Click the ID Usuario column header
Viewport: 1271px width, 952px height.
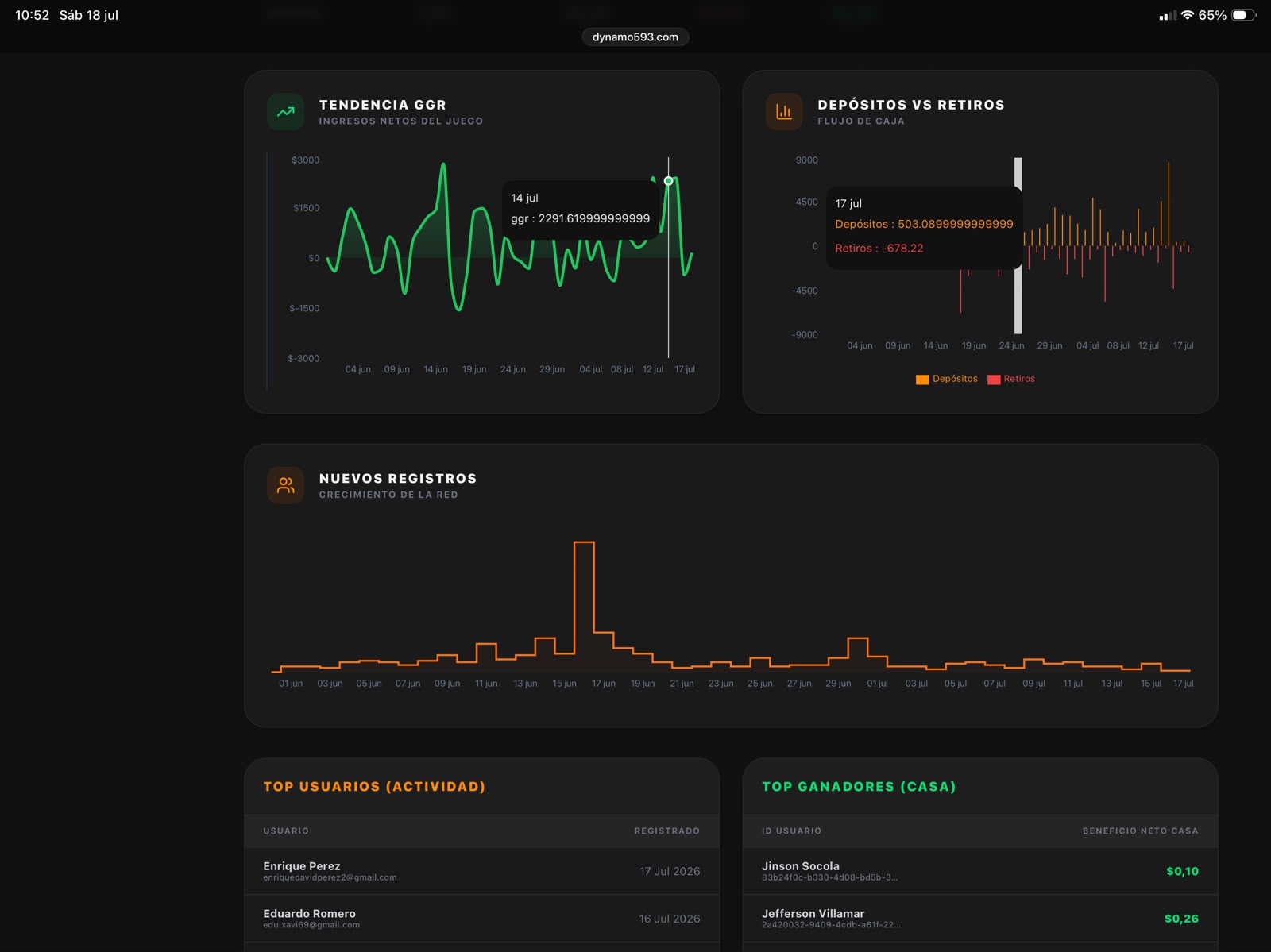(x=791, y=831)
